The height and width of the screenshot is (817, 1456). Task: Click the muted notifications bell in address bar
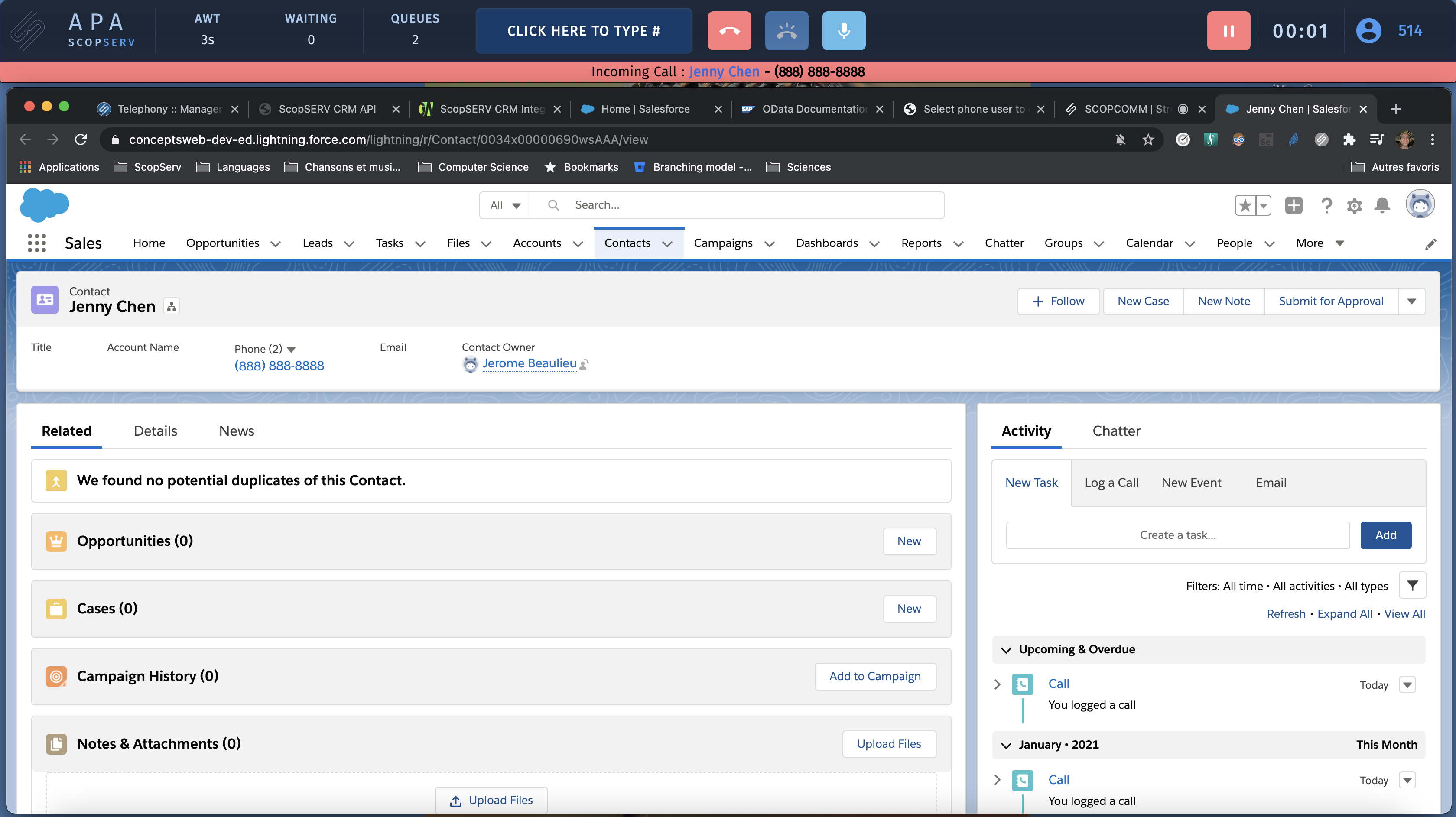coord(1120,139)
